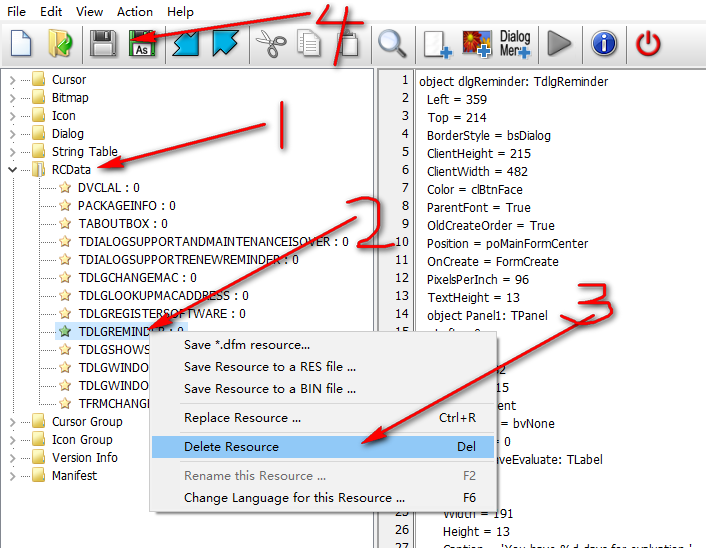The width and height of the screenshot is (706, 548).
Task: Click the Save As toolbar icon
Action: click(142, 43)
